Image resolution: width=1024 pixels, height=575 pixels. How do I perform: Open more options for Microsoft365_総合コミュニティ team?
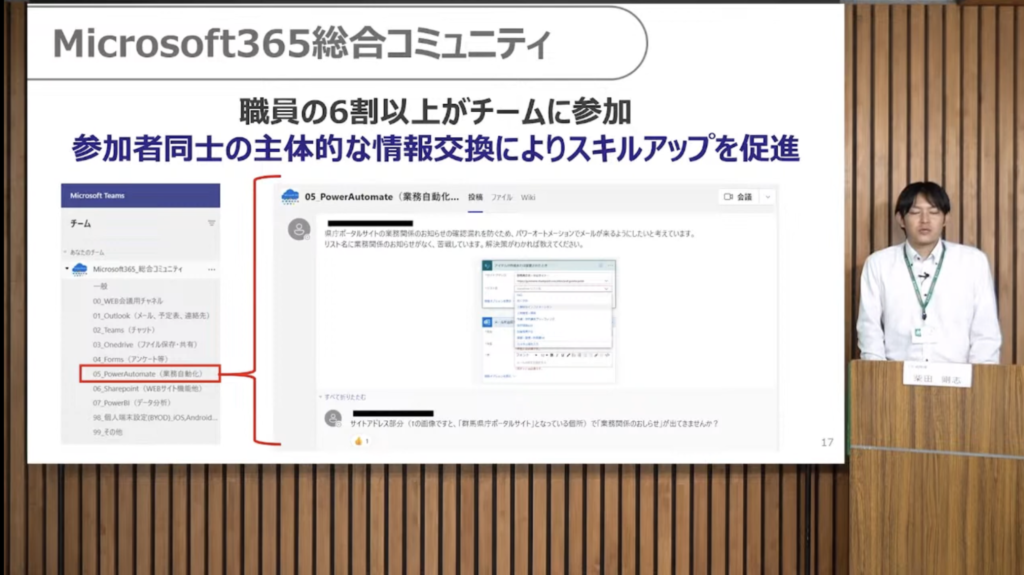point(212,269)
